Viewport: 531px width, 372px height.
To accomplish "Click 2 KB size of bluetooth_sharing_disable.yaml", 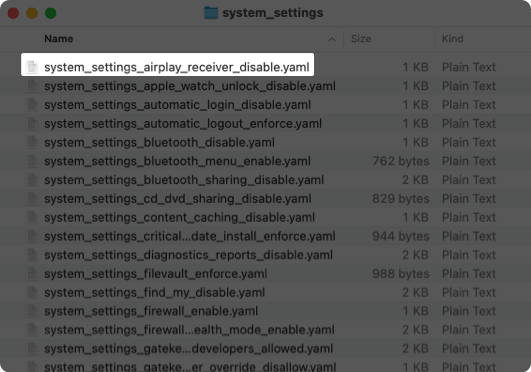I will [x=415, y=180].
